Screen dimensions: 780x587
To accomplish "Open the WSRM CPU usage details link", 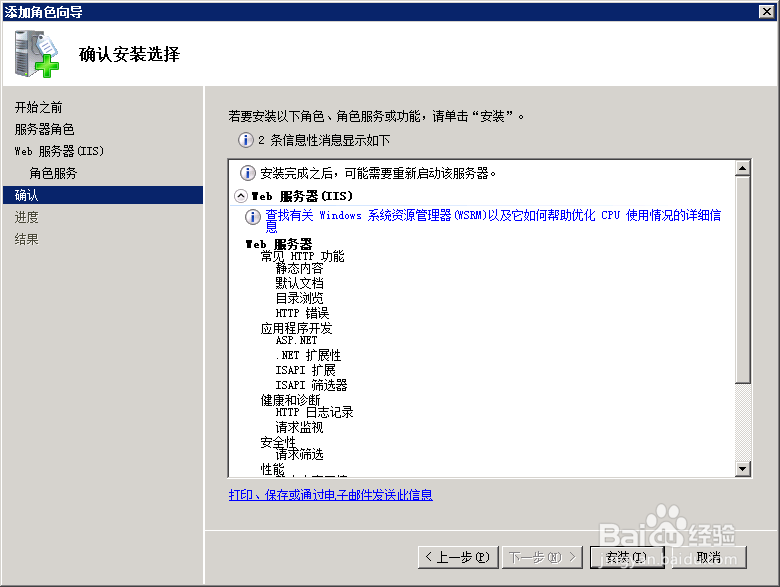I will (x=493, y=220).
